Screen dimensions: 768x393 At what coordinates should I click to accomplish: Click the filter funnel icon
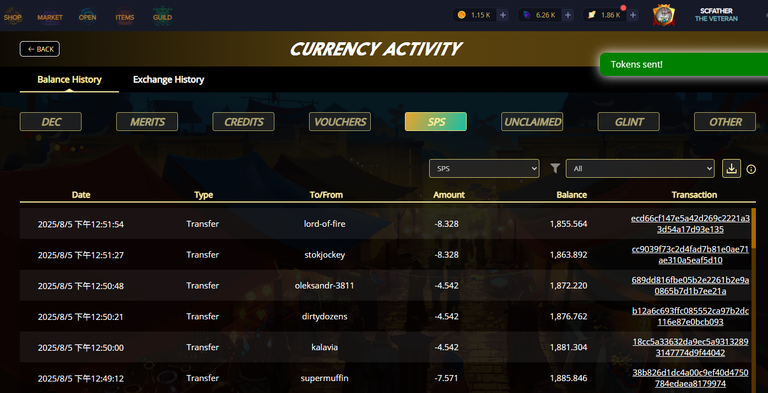[555, 169]
